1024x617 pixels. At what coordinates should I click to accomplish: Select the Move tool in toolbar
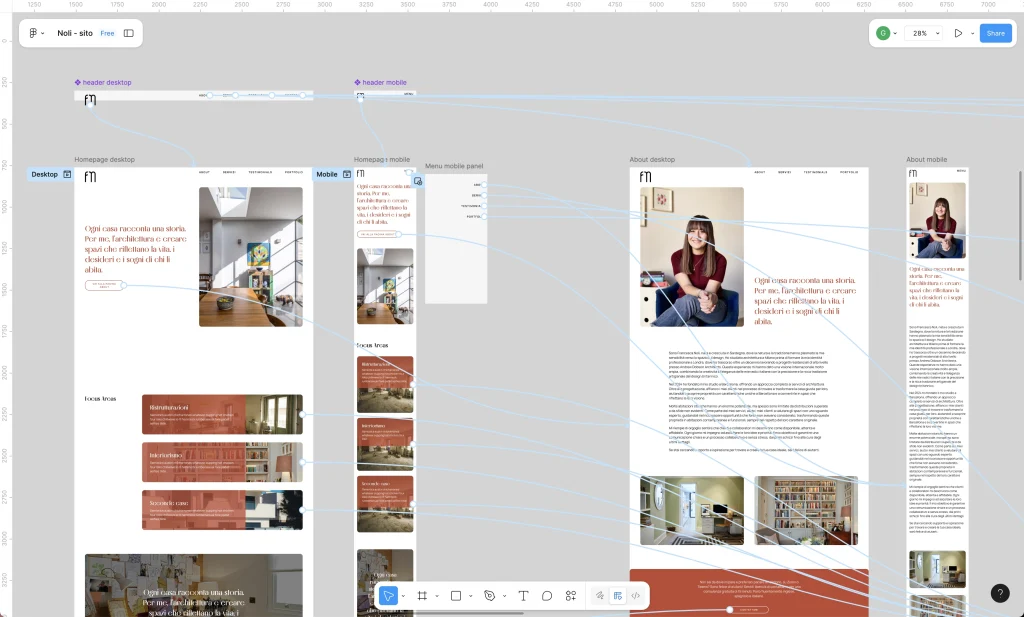click(388, 596)
